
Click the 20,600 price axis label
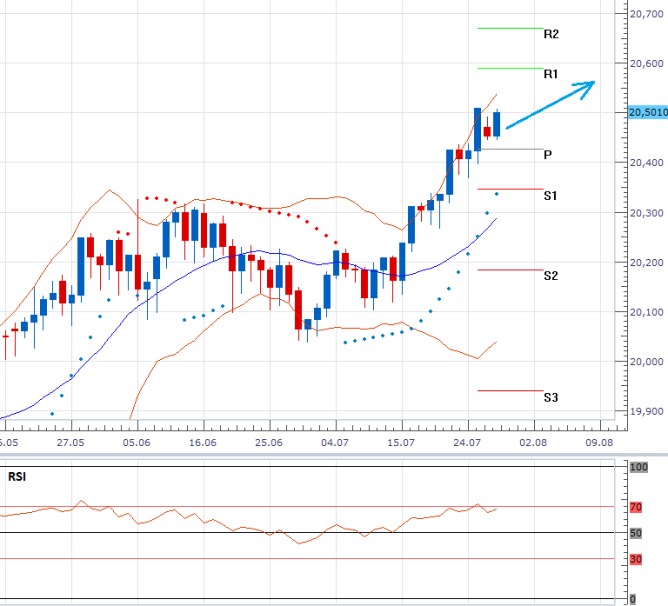coord(647,63)
